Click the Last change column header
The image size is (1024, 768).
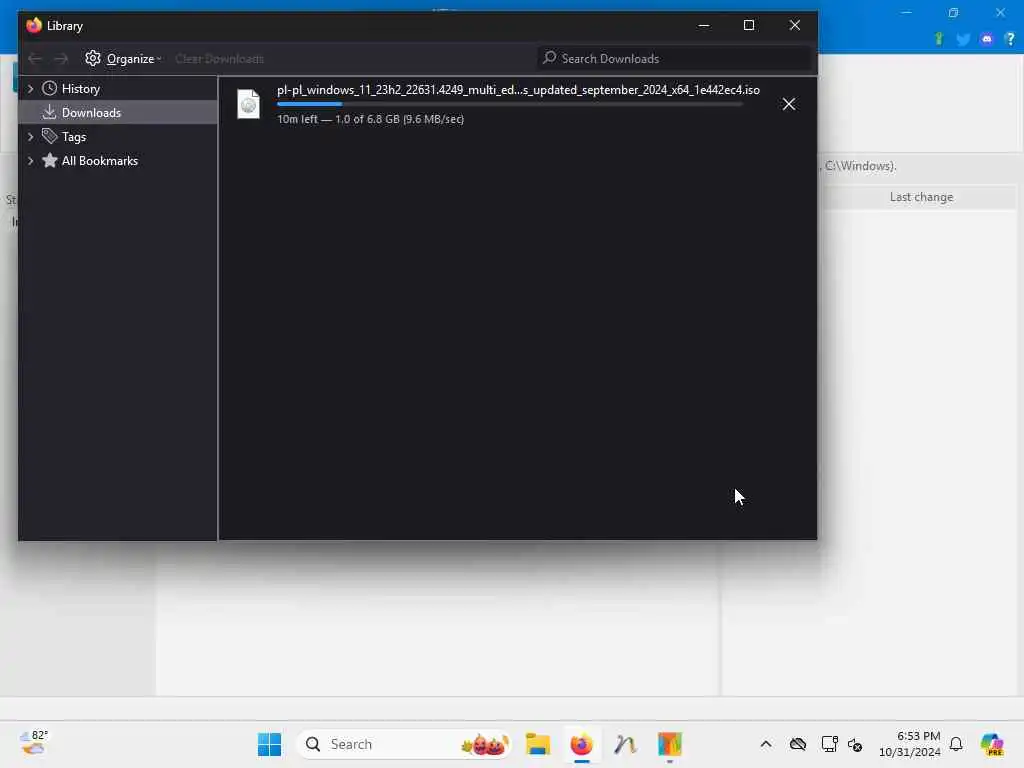pyautogui.click(x=921, y=197)
